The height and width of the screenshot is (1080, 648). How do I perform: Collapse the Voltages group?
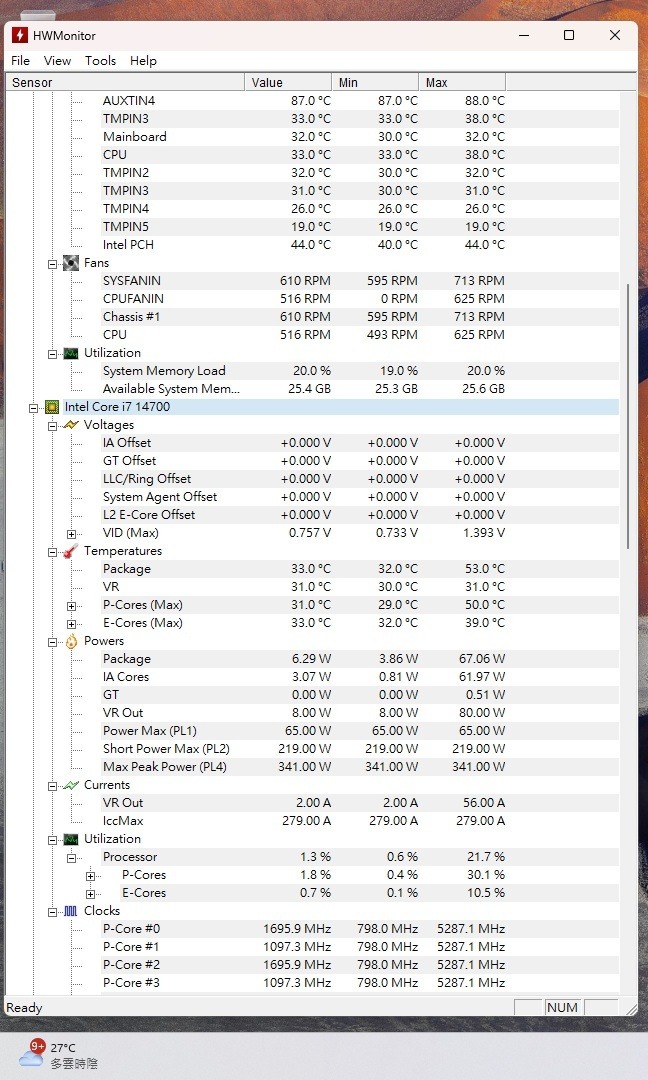[52, 426]
